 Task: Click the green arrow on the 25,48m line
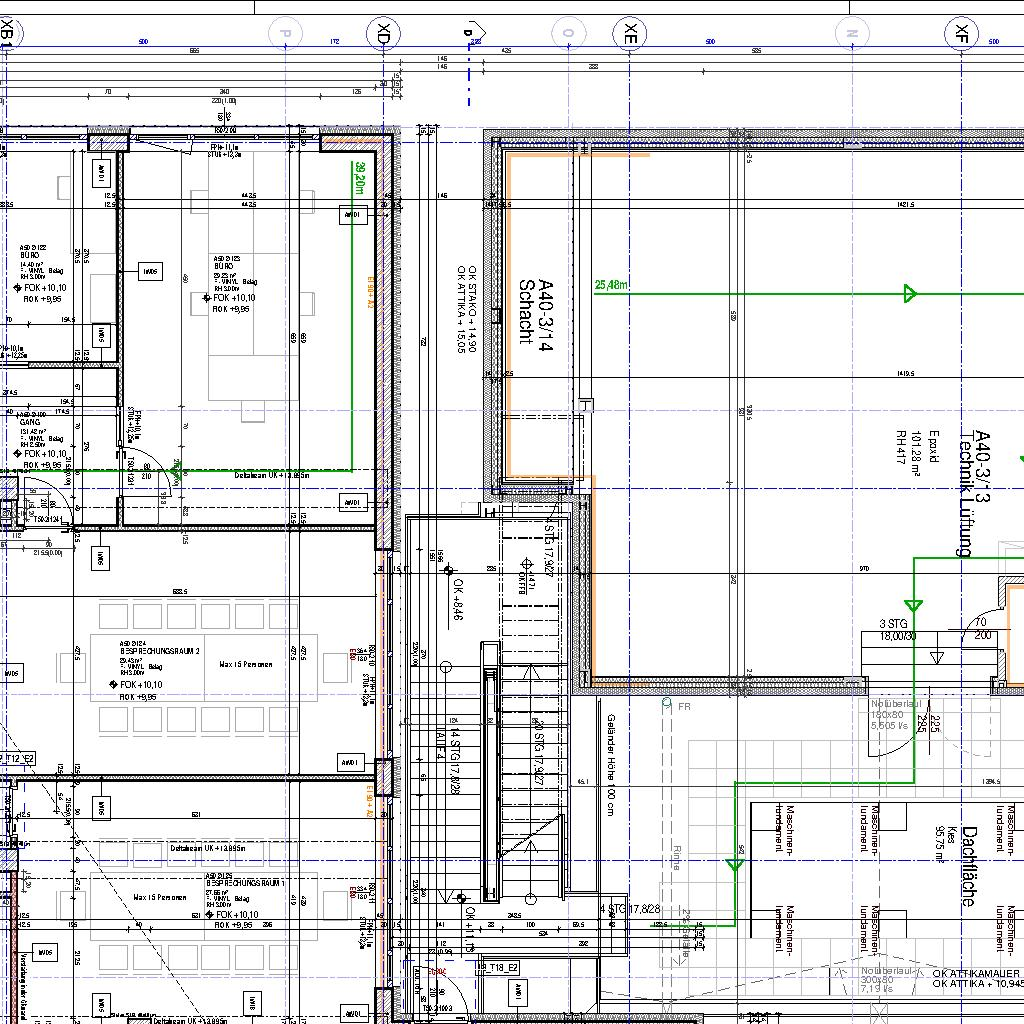(x=910, y=293)
